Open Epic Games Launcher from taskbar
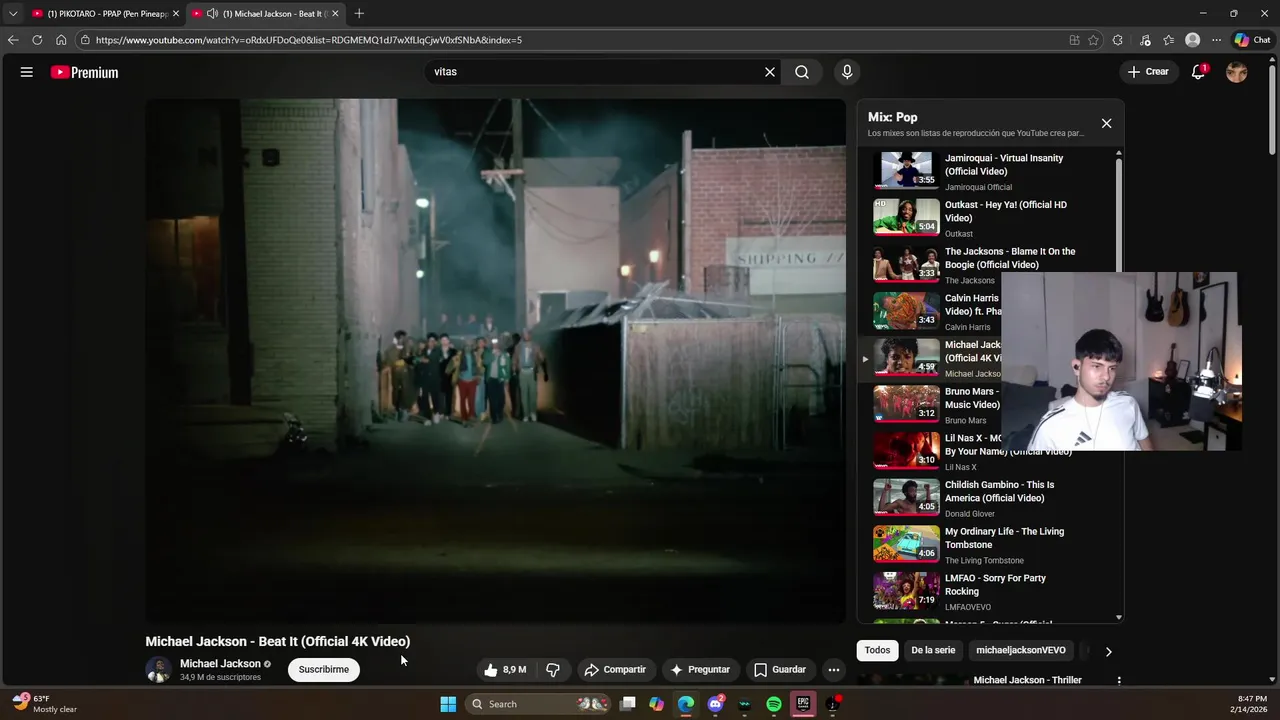Viewport: 1280px width, 720px height. (x=803, y=704)
